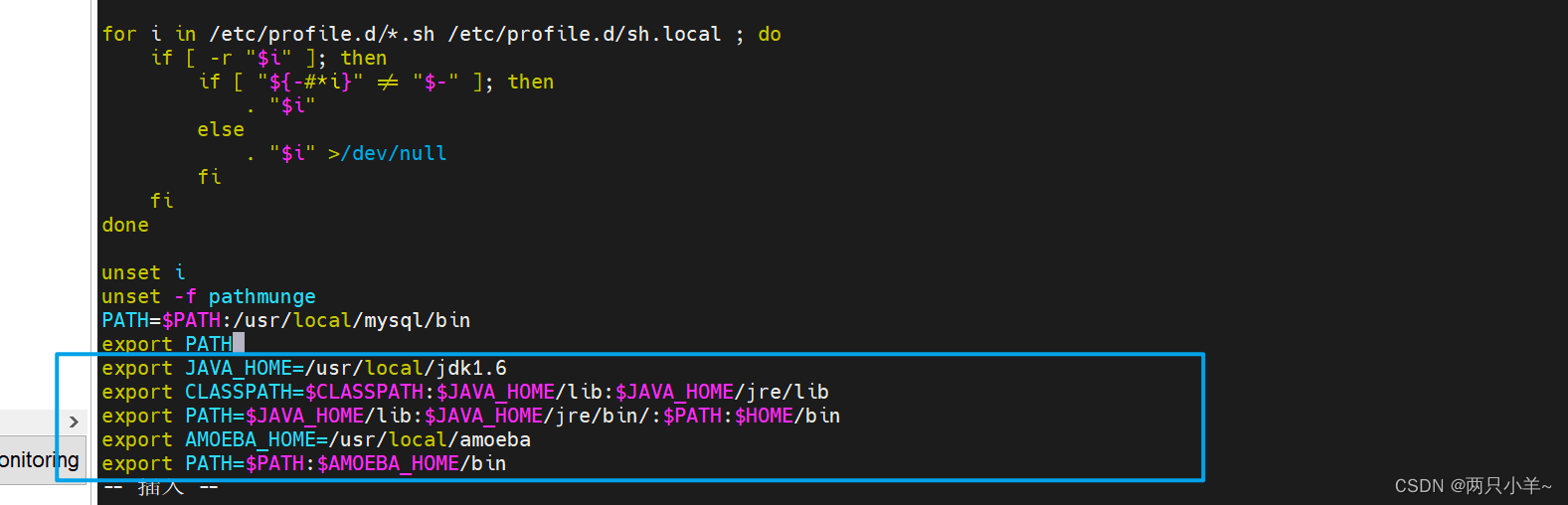Click the CSDN watermark text
Image resolution: width=1568 pixels, height=505 pixels.
(x=1473, y=485)
